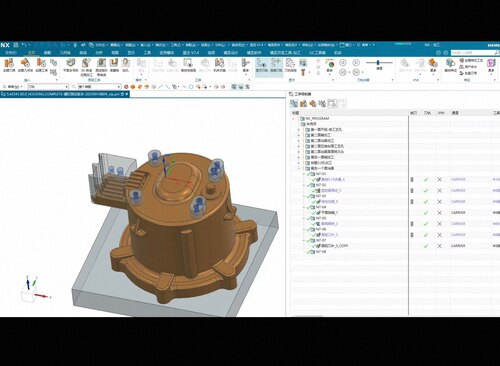Collapse the N7-01 group
The image size is (500, 366).
click(x=304, y=174)
